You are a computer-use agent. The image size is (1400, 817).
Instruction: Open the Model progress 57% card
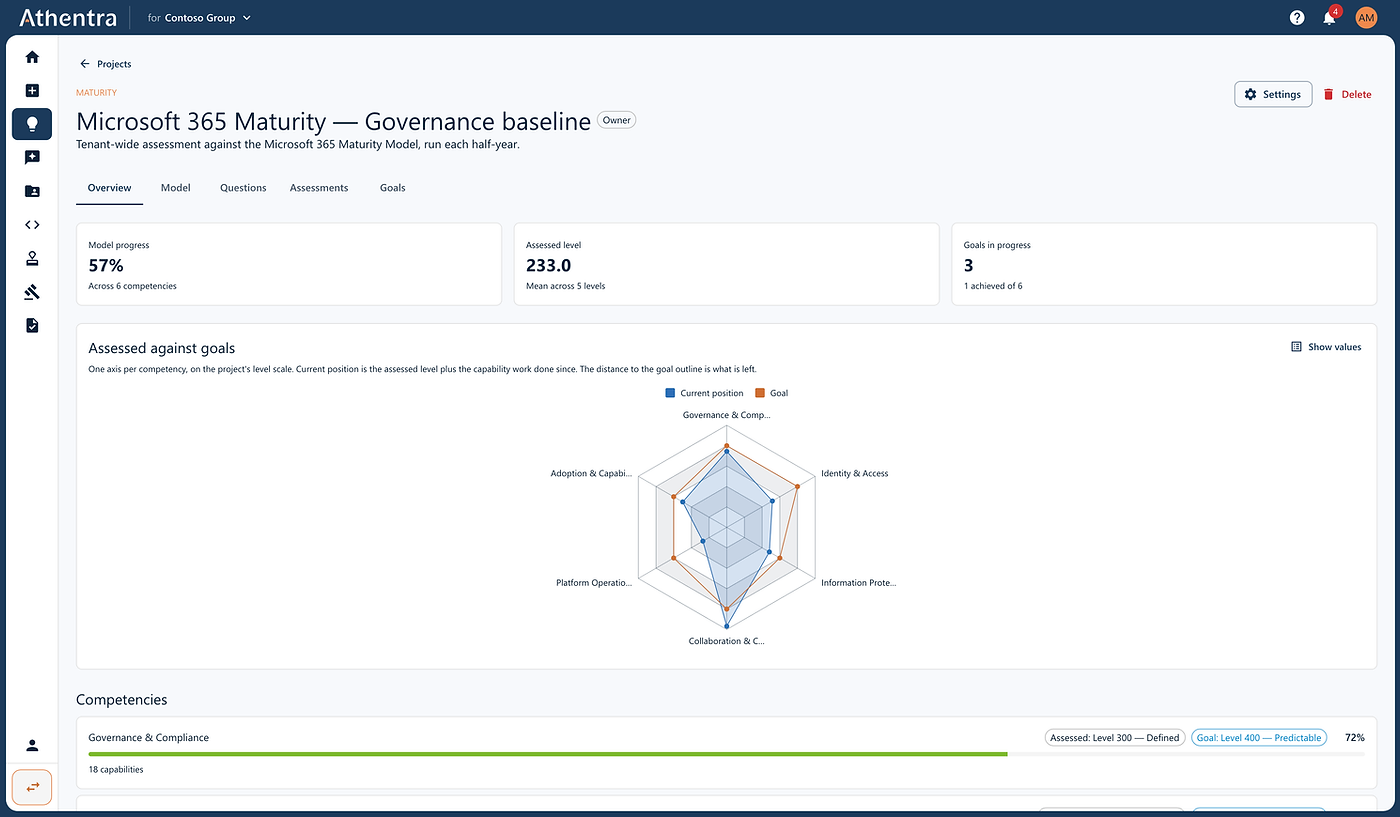pyautogui.click(x=289, y=264)
